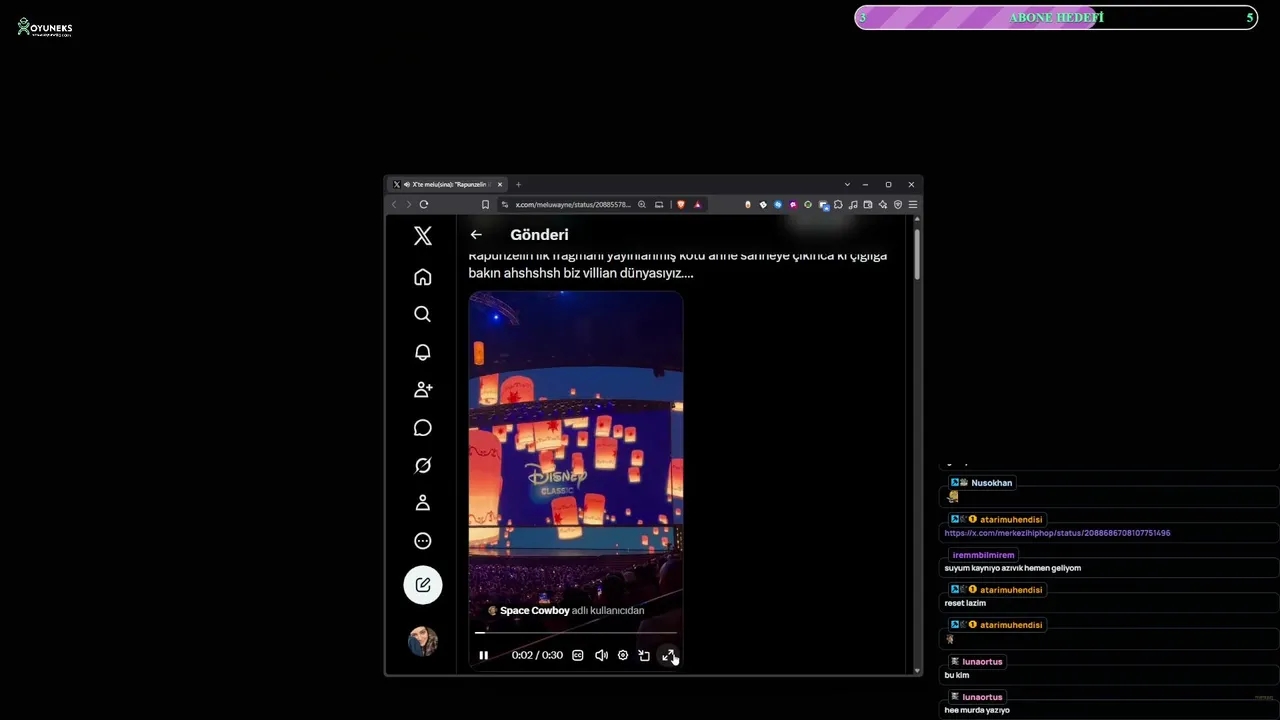This screenshot has height=720, width=1280.
Task: Open the merkezihiphop status link in chat
Action: tap(1057, 533)
